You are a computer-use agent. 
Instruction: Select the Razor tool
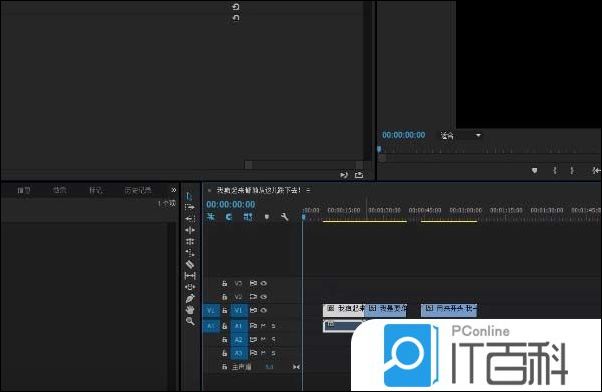(x=190, y=264)
